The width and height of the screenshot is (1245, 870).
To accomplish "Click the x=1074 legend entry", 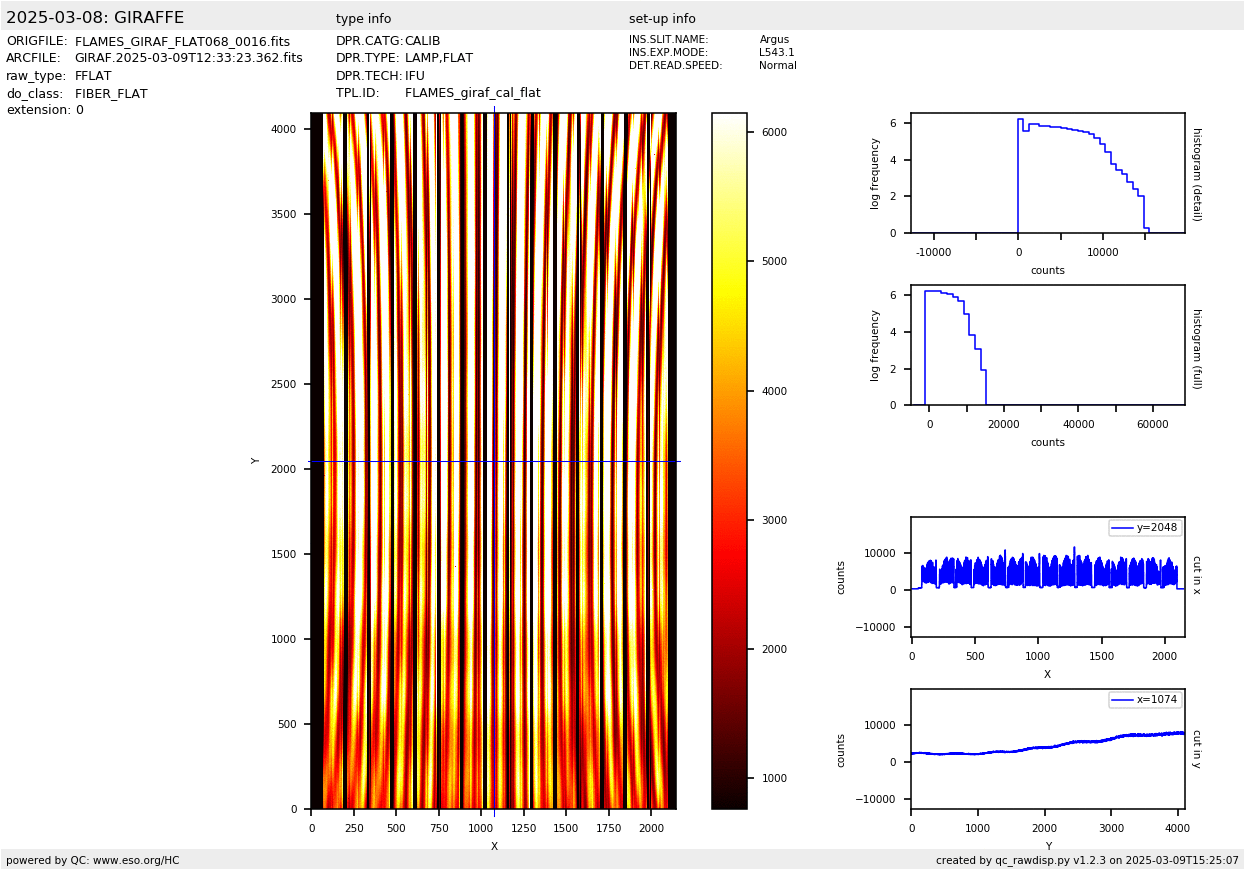I will (1145, 700).
